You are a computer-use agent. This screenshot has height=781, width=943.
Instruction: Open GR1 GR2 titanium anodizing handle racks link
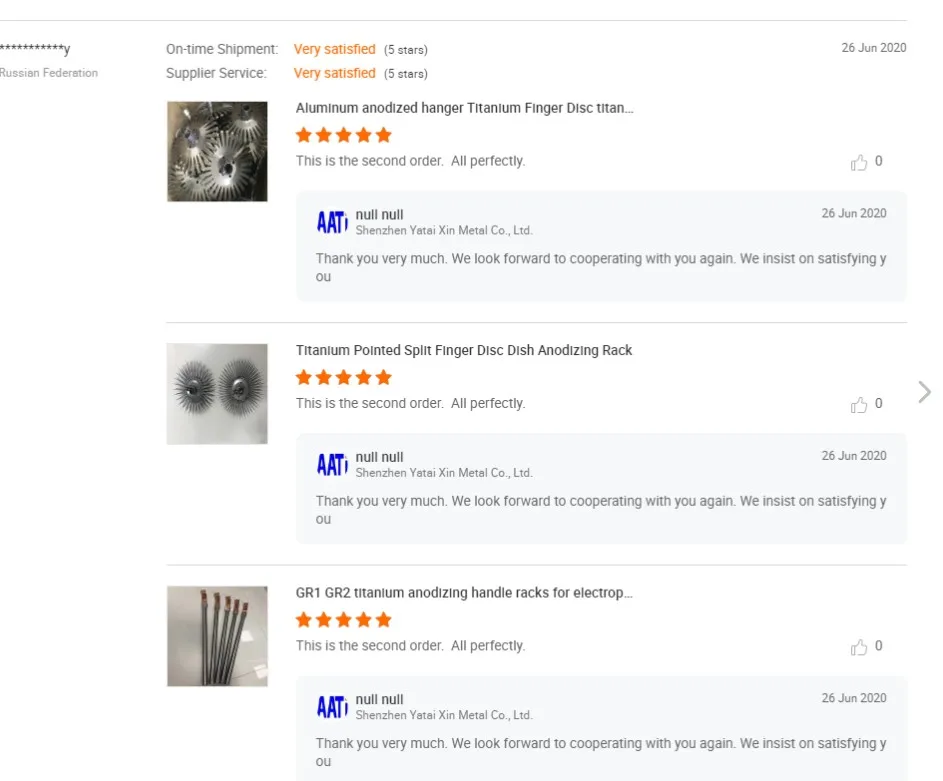pyautogui.click(x=464, y=593)
